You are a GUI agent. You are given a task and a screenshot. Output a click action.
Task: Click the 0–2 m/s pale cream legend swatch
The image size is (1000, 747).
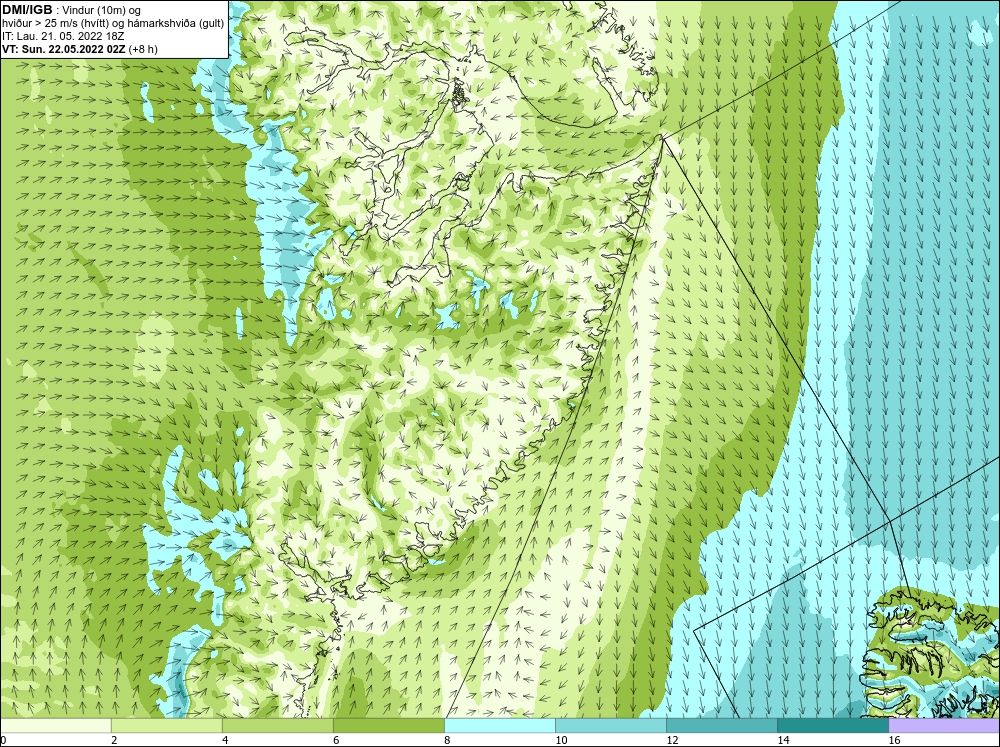click(56, 726)
